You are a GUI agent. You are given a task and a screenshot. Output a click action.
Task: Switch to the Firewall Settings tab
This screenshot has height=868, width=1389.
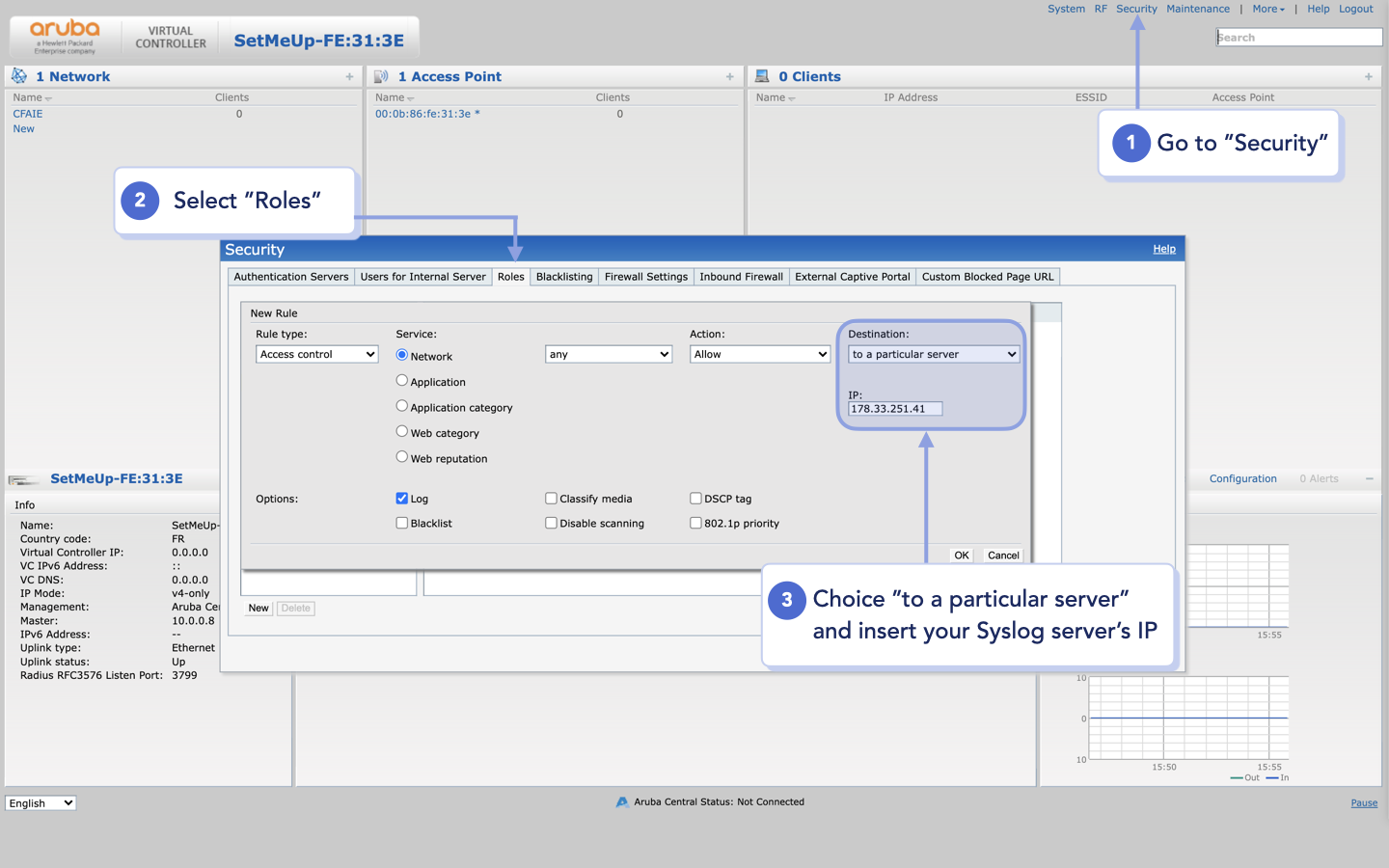645,277
